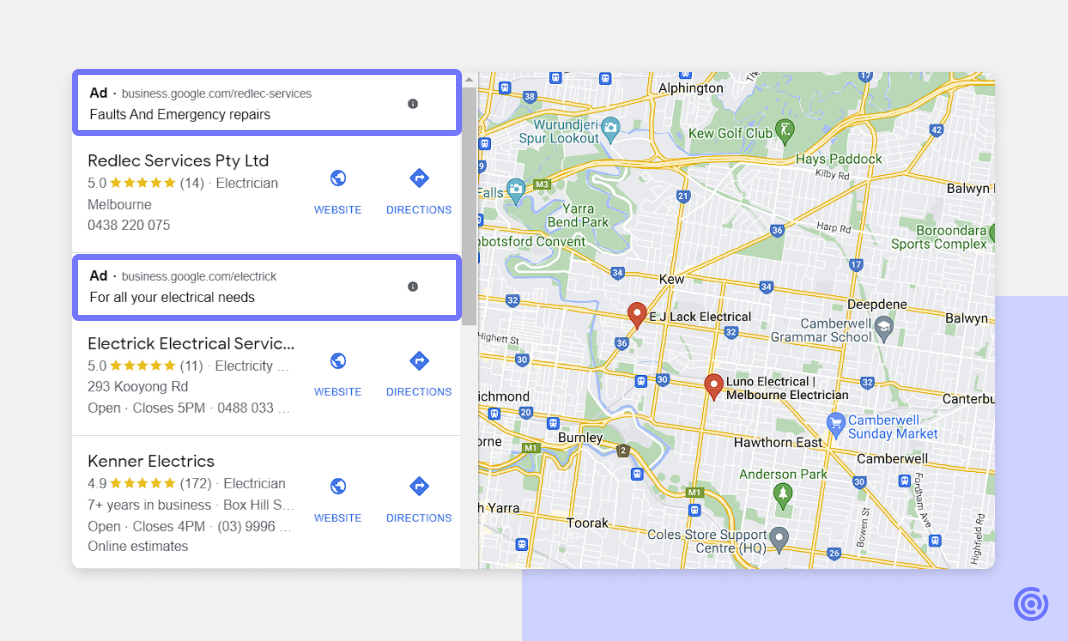
Task: Click scrollbar up arrow in results list
Action: (469, 80)
